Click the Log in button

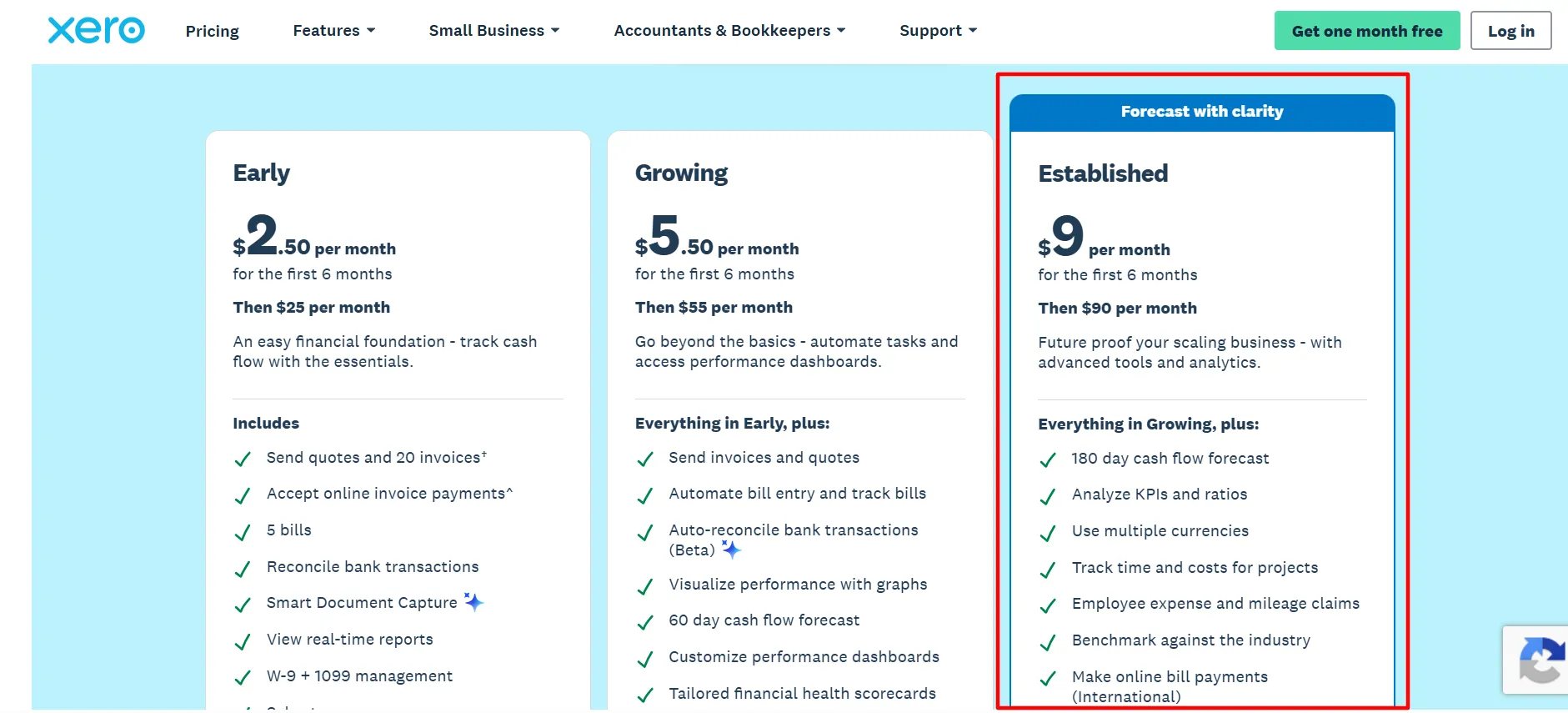pos(1511,31)
